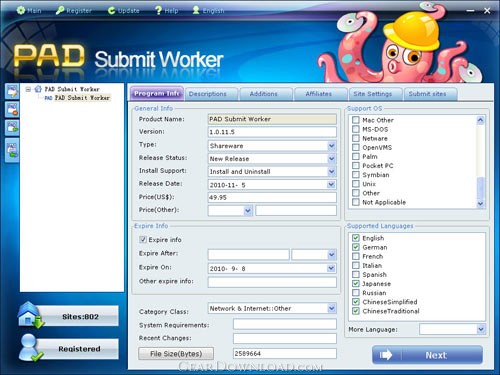Click the PAD icon with the orange badge
Viewport: 500px width, 375px height.
tap(12, 110)
